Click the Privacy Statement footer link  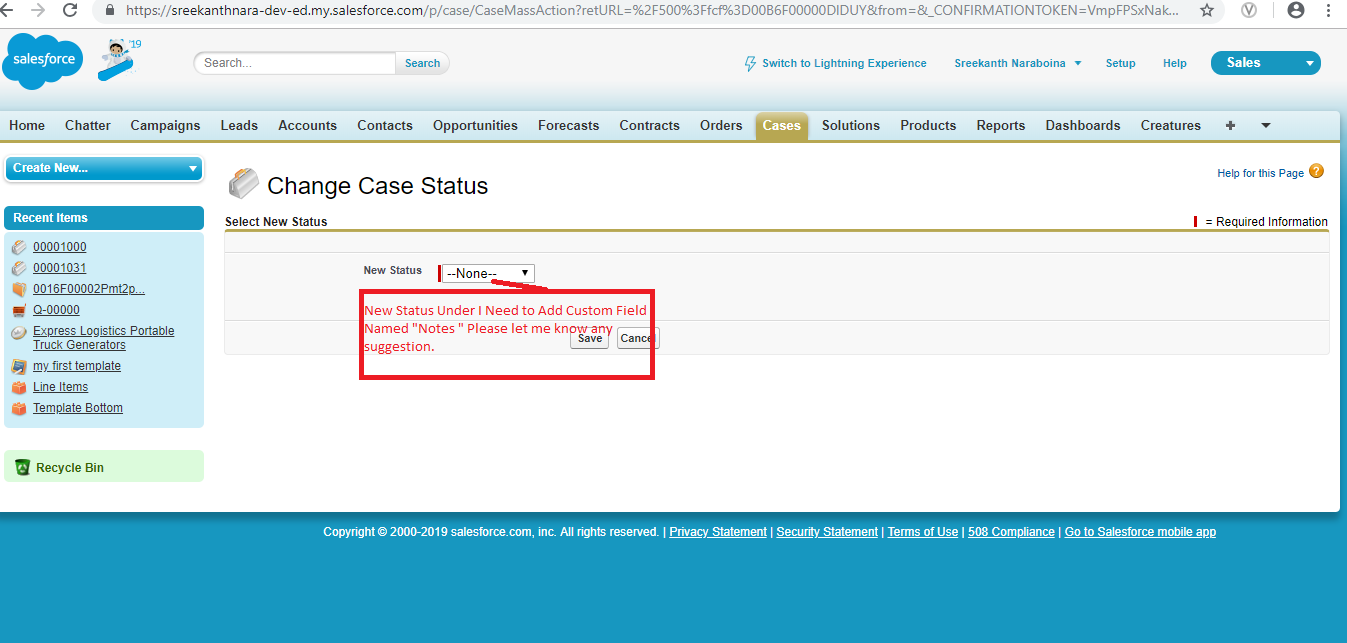coord(718,532)
